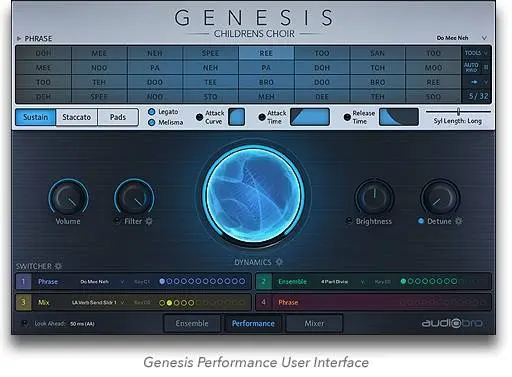Viewport: 512px width, 377px height.
Task: Switch to the Pads articulation tab
Action: click(x=118, y=117)
